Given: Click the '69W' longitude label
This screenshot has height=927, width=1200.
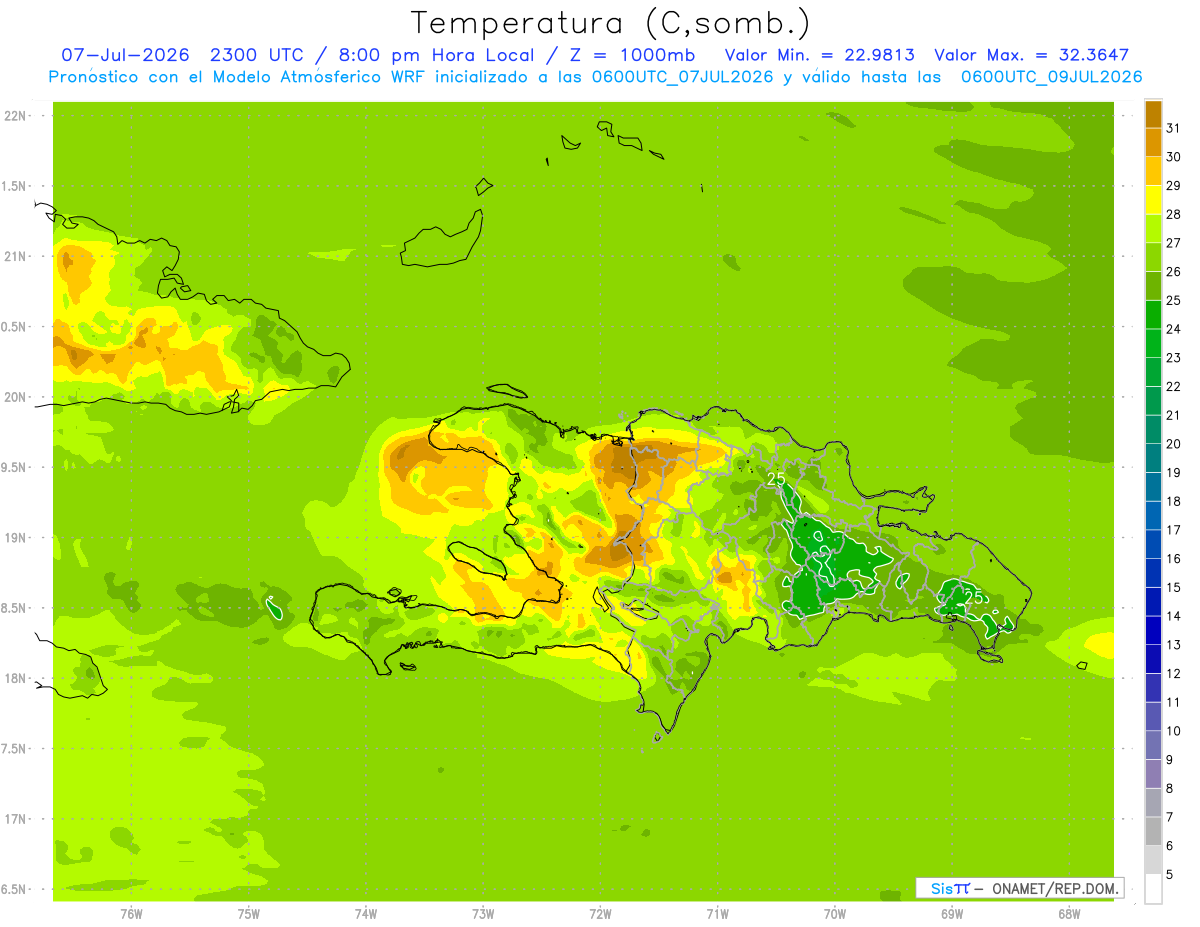Looking at the screenshot, I should point(952,913).
